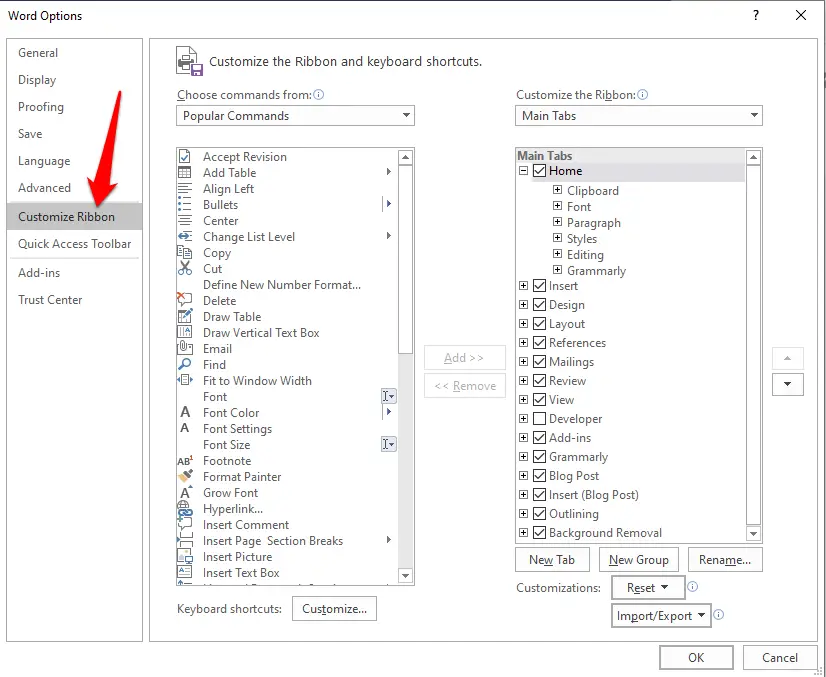Expand the Review tab node
This screenshot has height=677, width=826.
[x=523, y=380]
